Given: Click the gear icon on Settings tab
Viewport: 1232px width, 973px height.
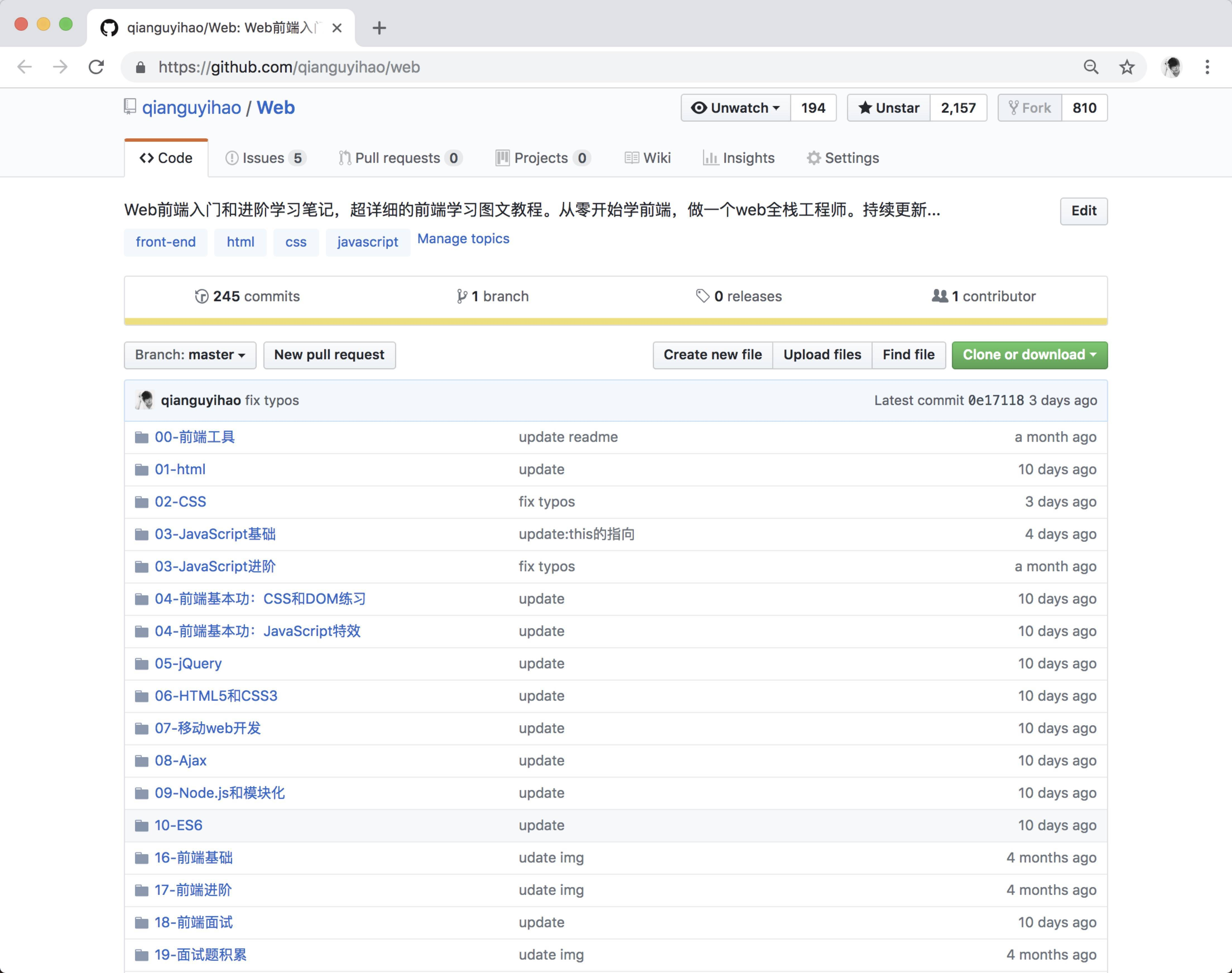Looking at the screenshot, I should pos(813,158).
